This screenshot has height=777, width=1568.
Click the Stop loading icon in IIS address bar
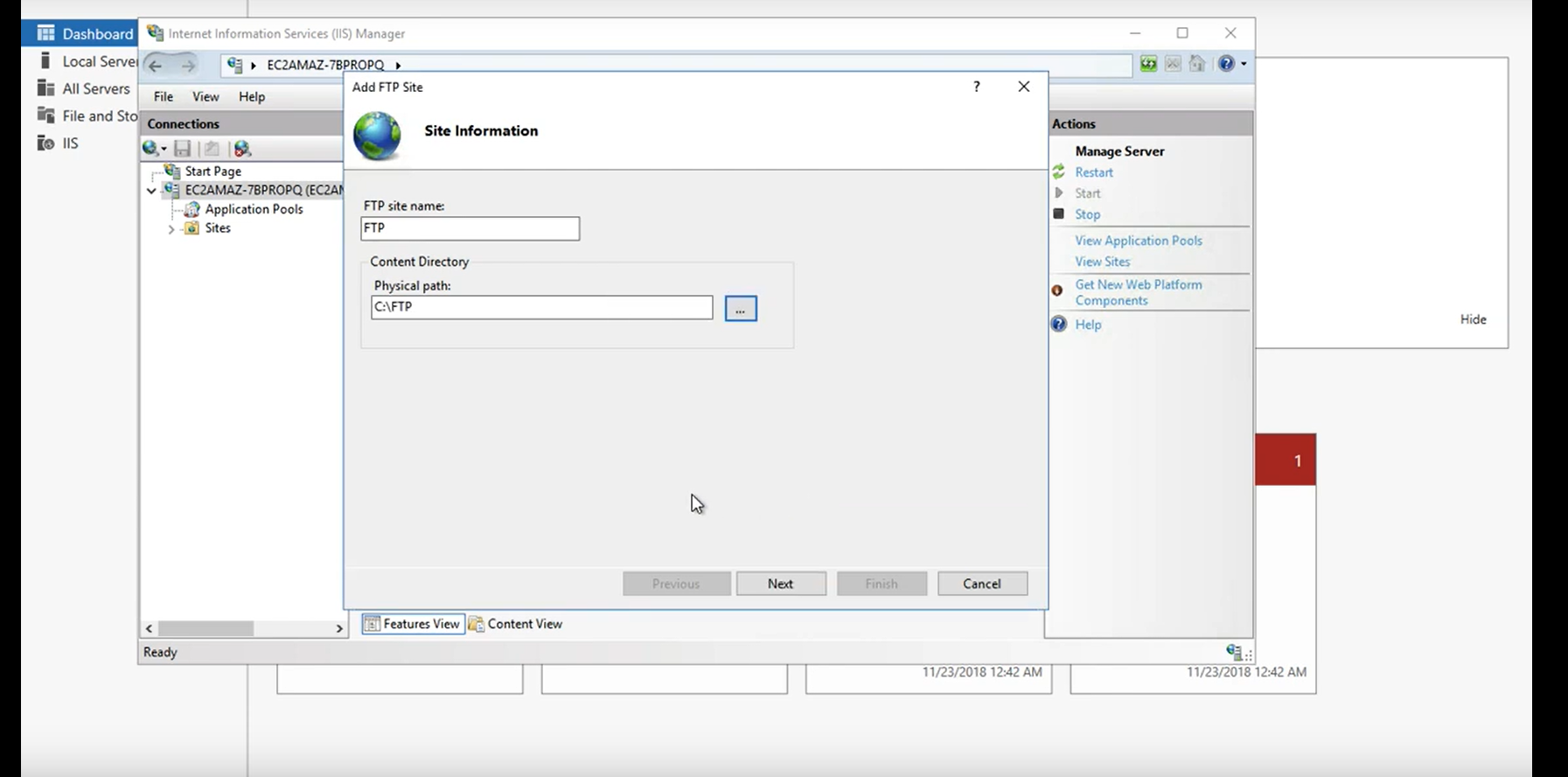[x=1174, y=63]
